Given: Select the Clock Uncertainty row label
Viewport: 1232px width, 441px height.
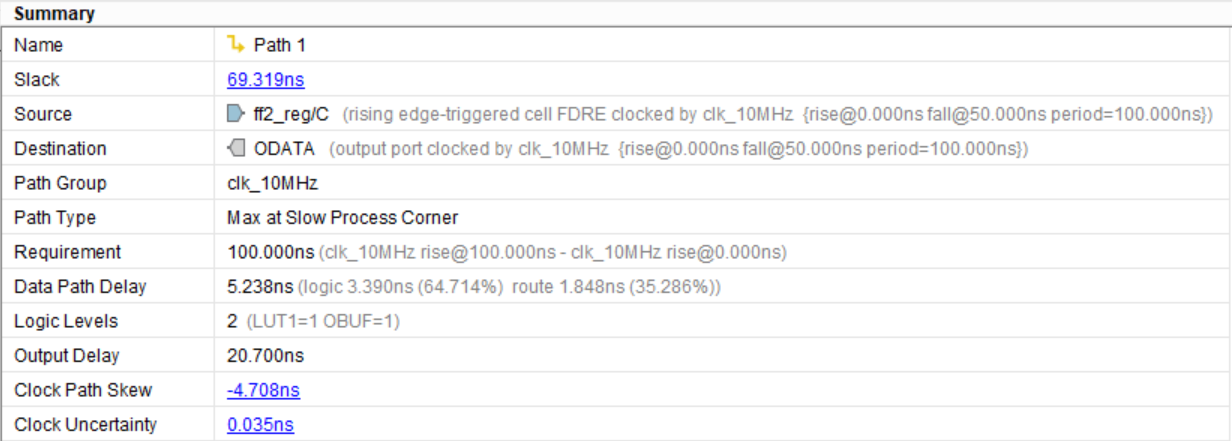Looking at the screenshot, I should (85, 425).
